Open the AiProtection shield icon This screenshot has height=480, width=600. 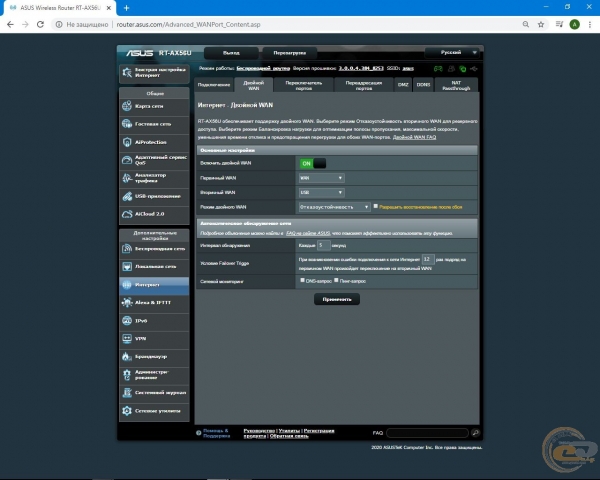[x=127, y=142]
